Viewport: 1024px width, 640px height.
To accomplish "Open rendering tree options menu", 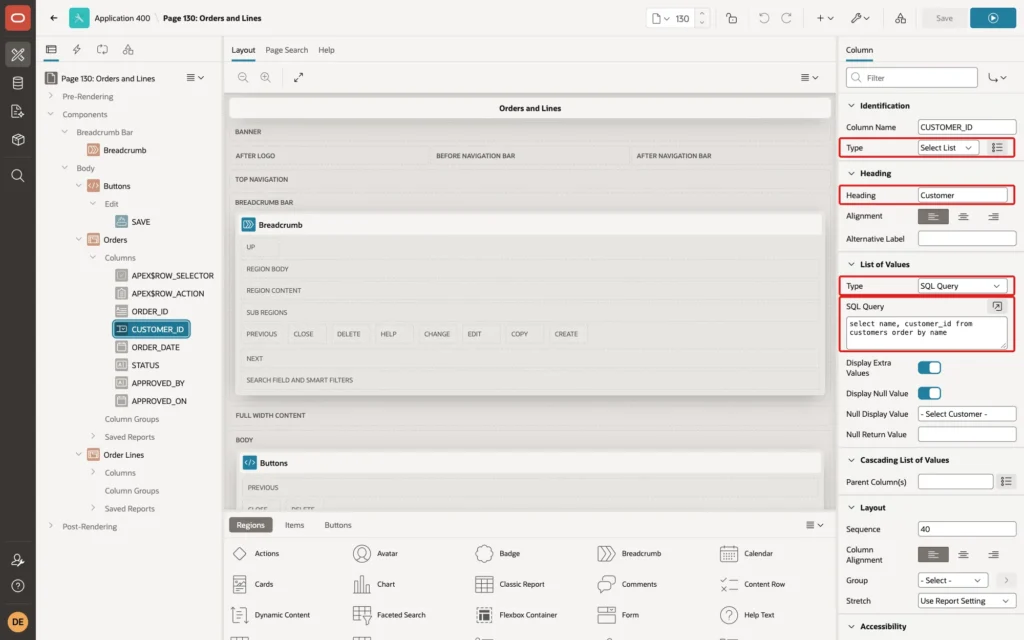I will click(x=195, y=78).
